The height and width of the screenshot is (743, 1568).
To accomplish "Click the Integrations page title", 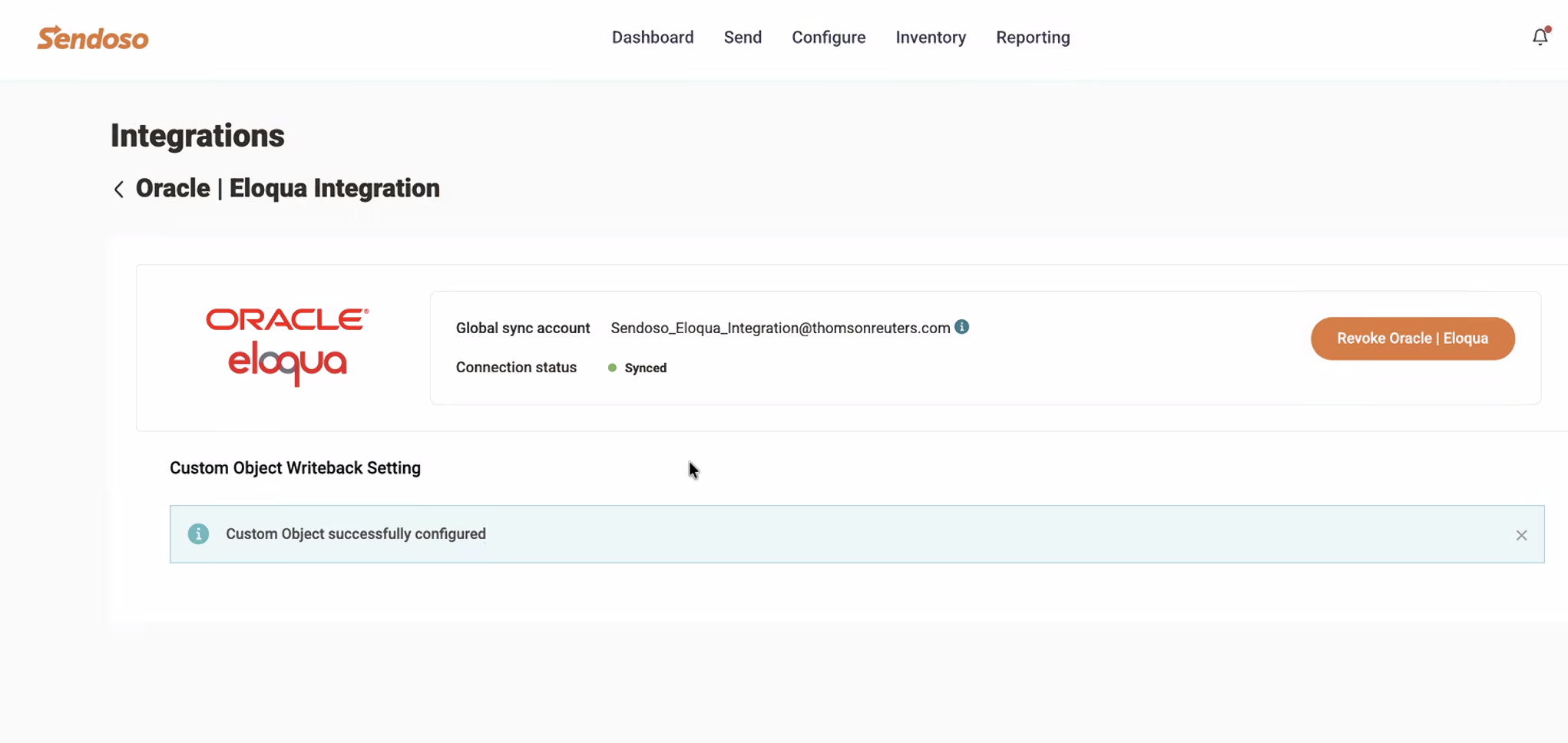I will pyautogui.click(x=197, y=136).
